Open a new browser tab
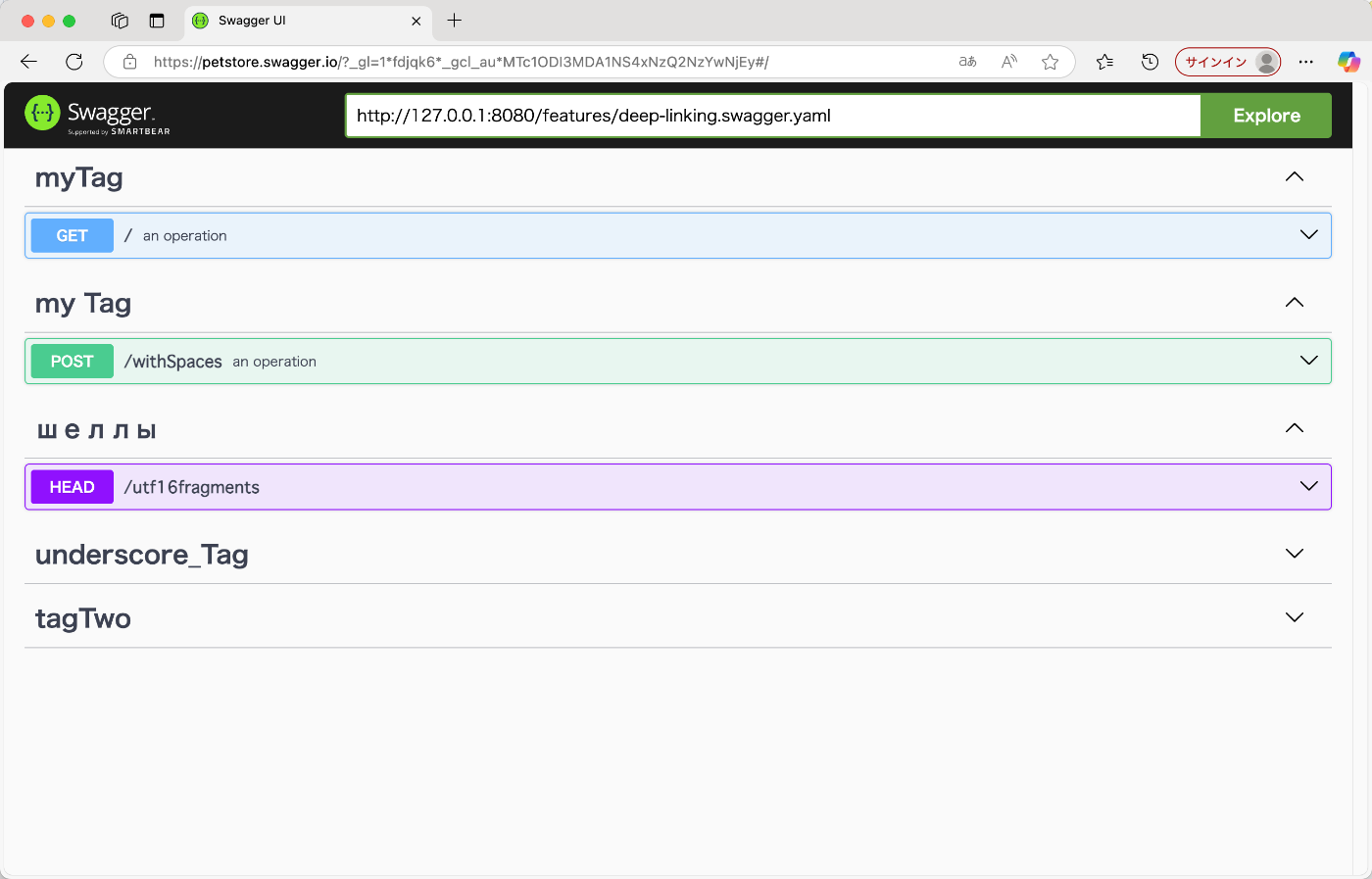Screen dimensions: 1372x879 [x=455, y=21]
